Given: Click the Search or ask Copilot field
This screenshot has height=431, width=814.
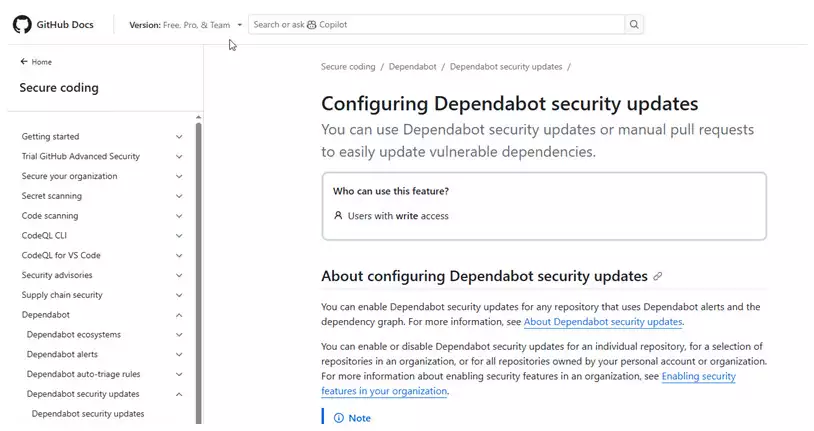Looking at the screenshot, I should [436, 24].
